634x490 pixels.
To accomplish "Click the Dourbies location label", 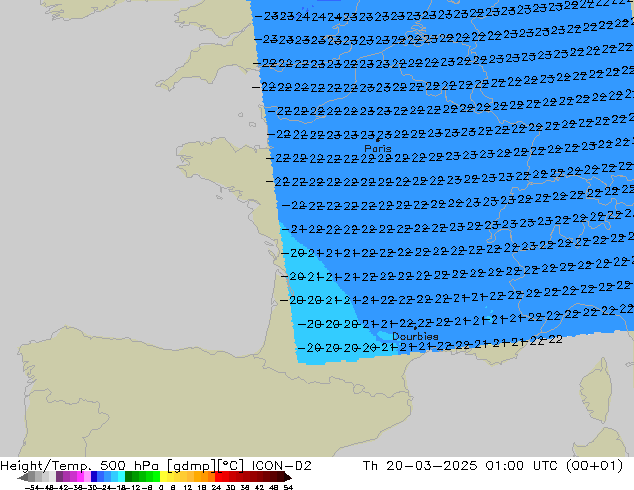I will [x=415, y=336].
